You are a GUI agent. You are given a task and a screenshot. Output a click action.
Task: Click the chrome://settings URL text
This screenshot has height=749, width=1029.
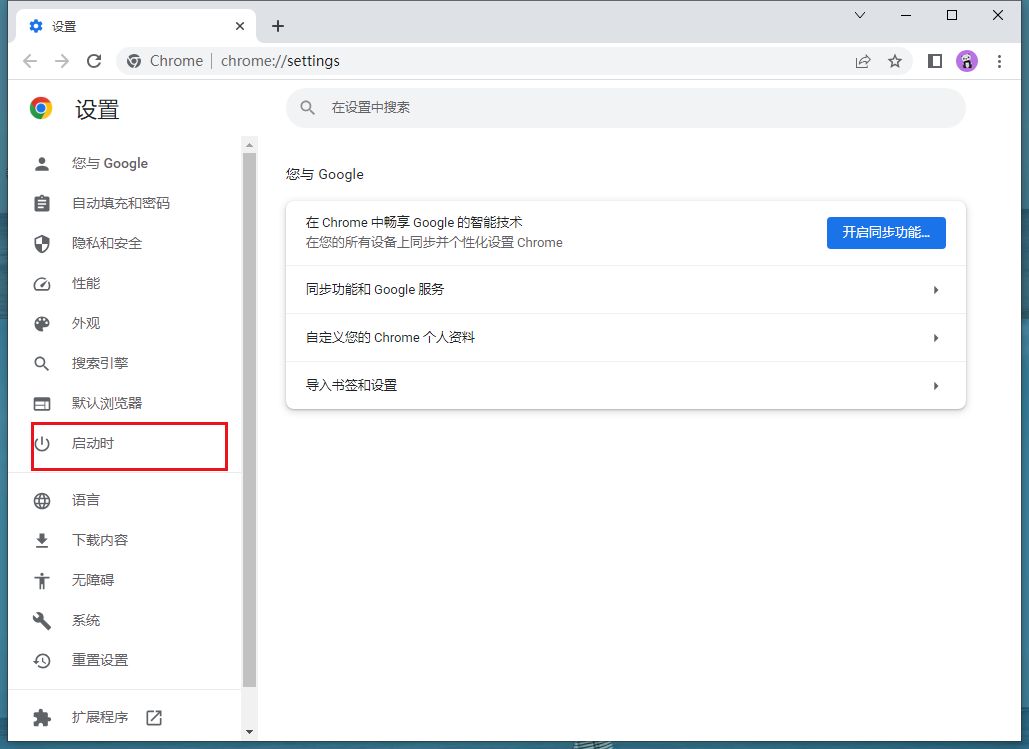click(280, 61)
